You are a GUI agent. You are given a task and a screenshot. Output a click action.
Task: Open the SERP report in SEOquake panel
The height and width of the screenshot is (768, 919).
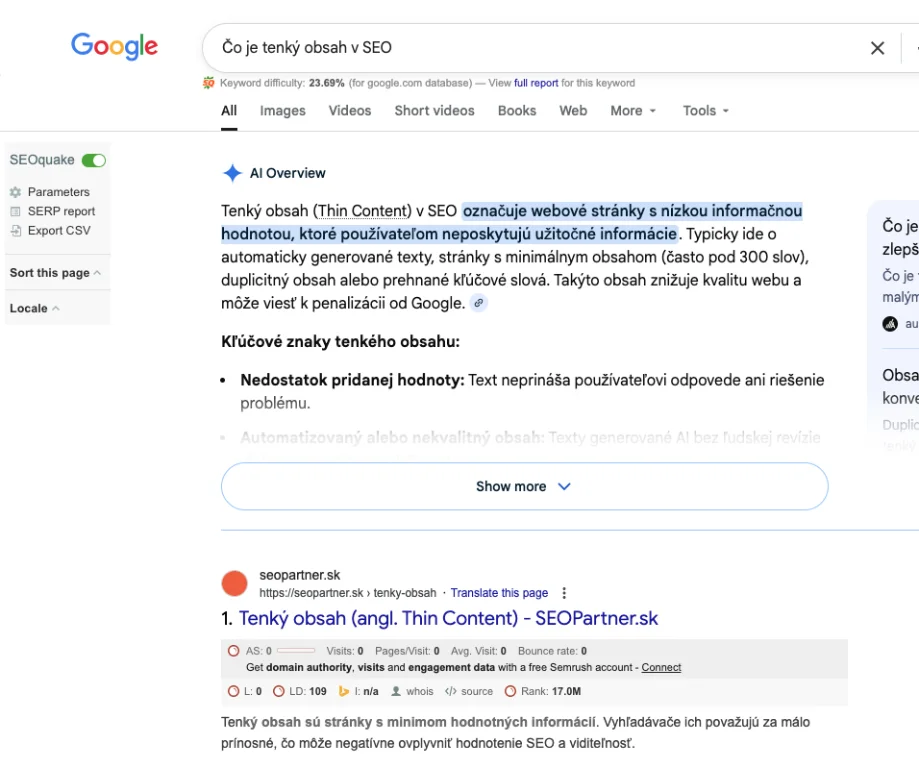point(61,211)
